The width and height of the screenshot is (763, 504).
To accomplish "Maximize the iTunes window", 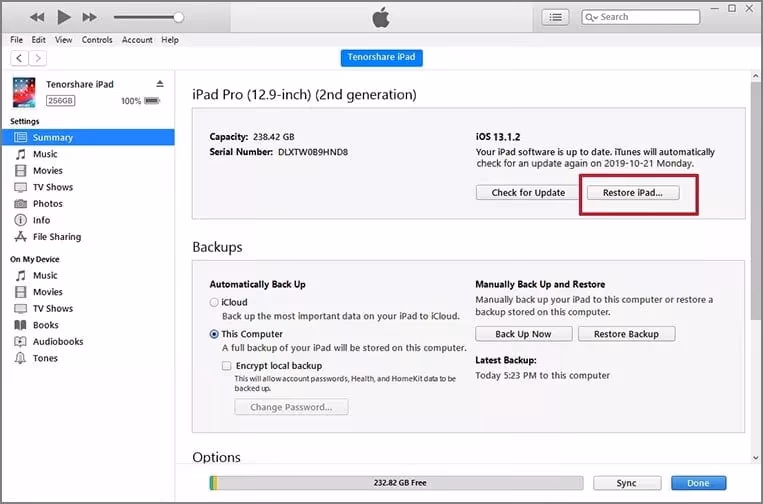I will [732, 8].
